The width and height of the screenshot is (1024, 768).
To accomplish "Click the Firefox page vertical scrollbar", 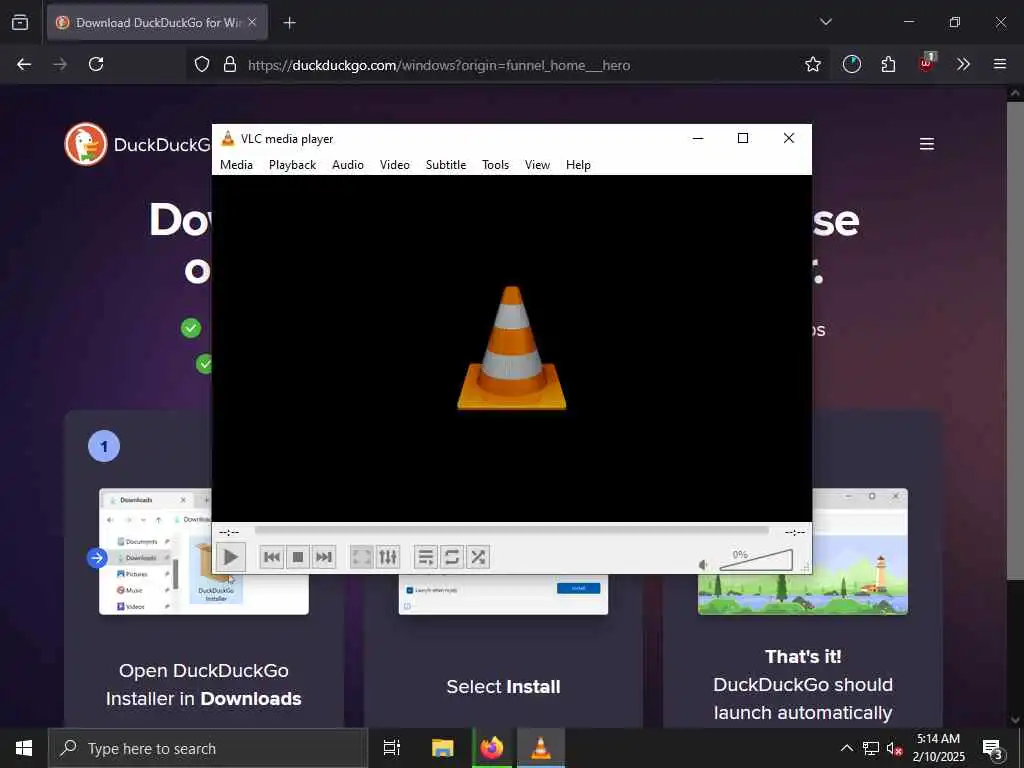I will coord(1014,340).
